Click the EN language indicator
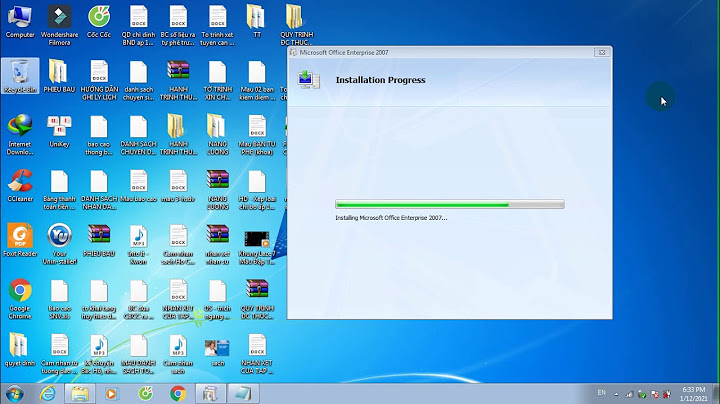 602,393
